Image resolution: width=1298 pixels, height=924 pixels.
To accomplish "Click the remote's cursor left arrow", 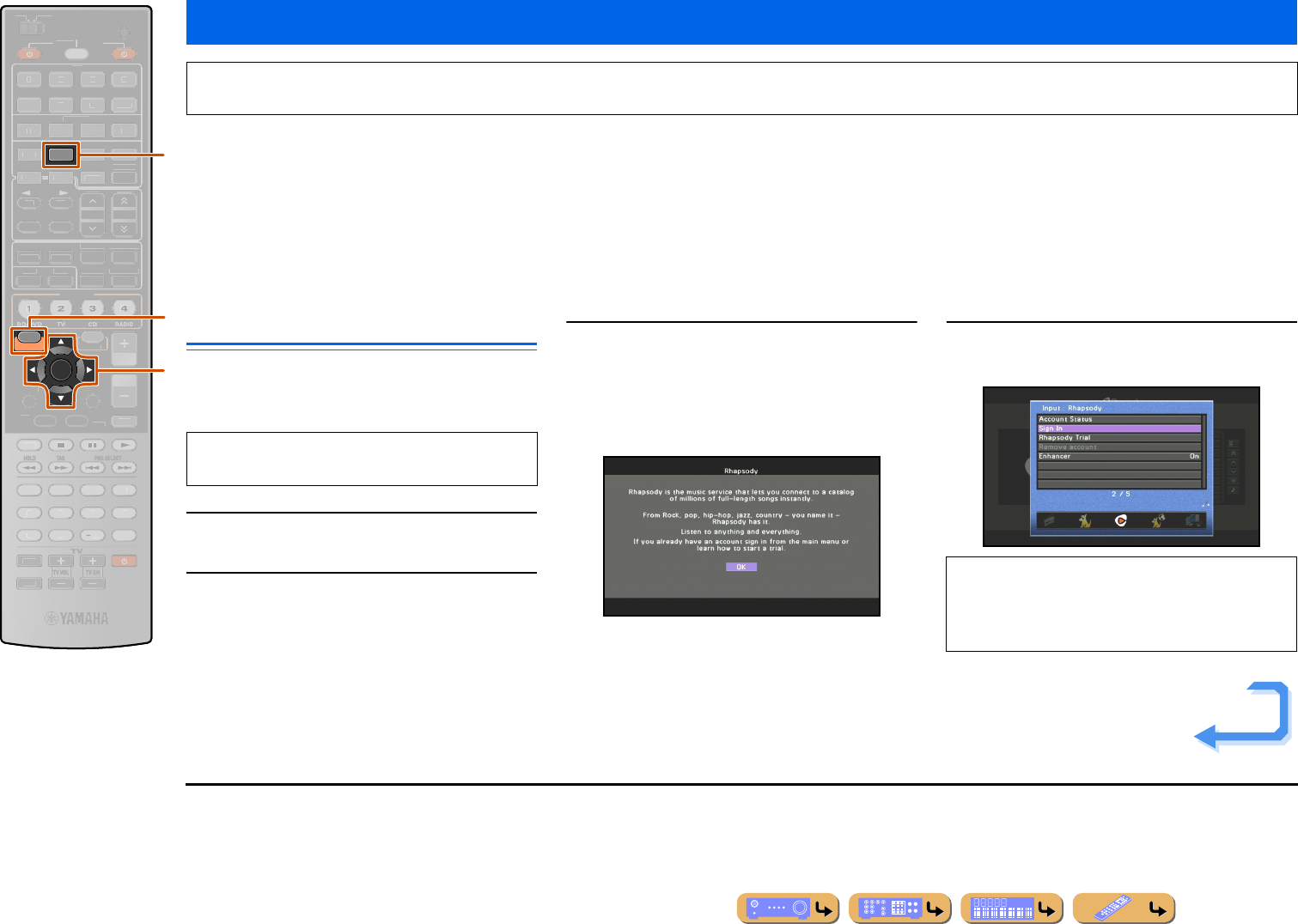I will point(32,370).
